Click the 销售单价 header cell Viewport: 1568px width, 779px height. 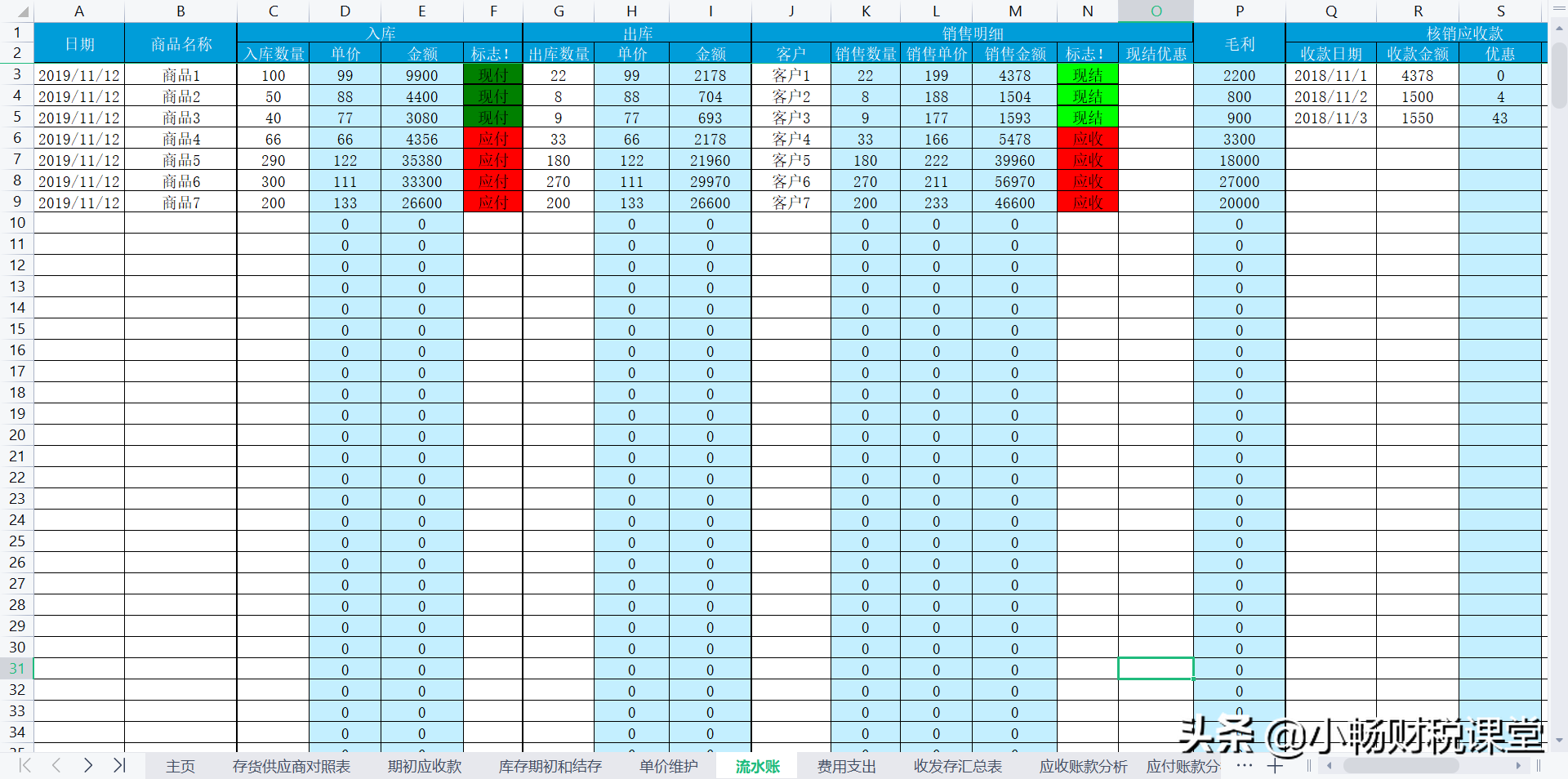937,54
